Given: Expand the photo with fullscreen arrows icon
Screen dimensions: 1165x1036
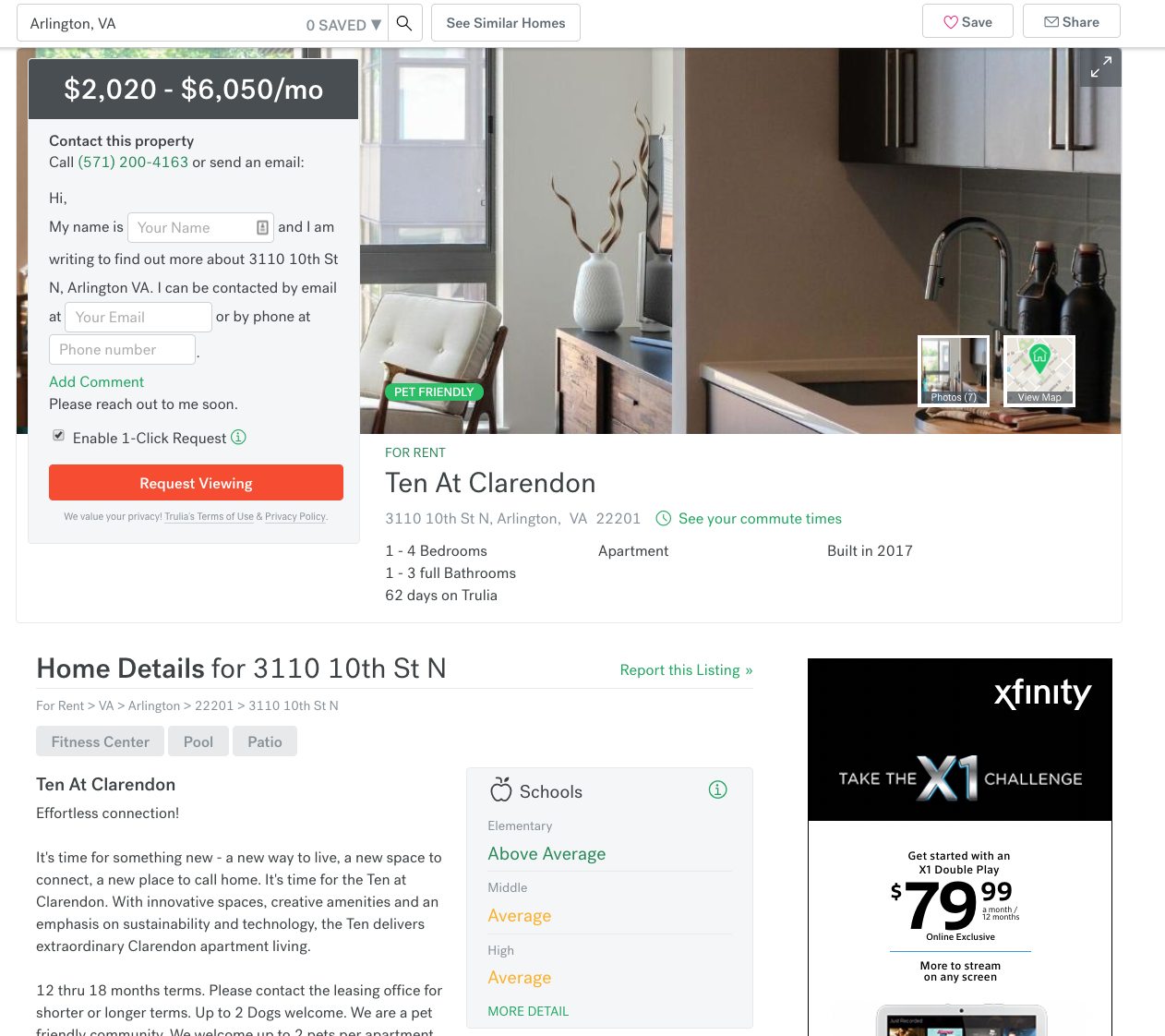Looking at the screenshot, I should [x=1100, y=67].
